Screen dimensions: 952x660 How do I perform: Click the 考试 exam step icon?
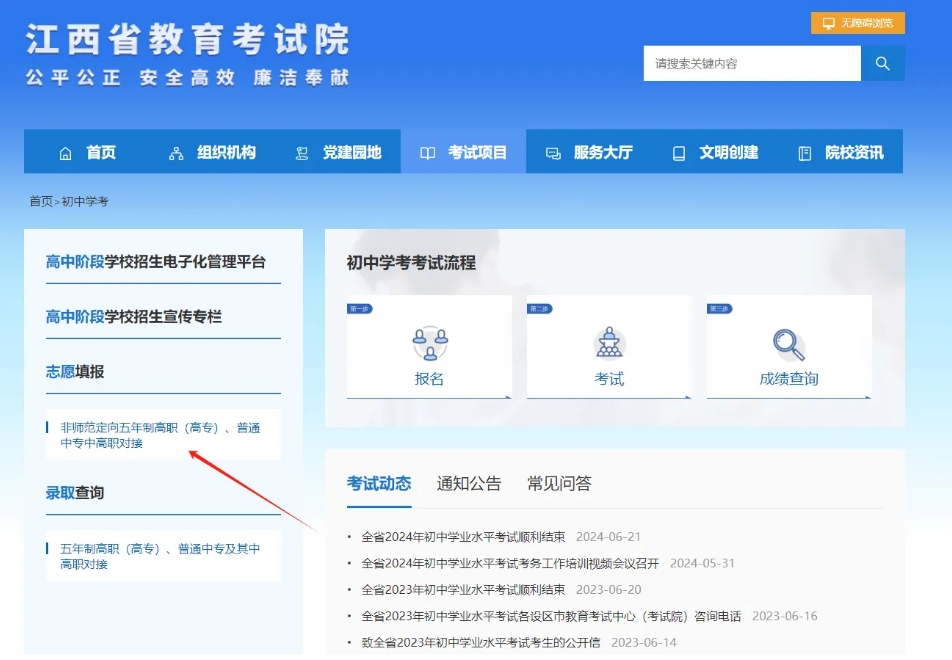pyautogui.click(x=608, y=341)
